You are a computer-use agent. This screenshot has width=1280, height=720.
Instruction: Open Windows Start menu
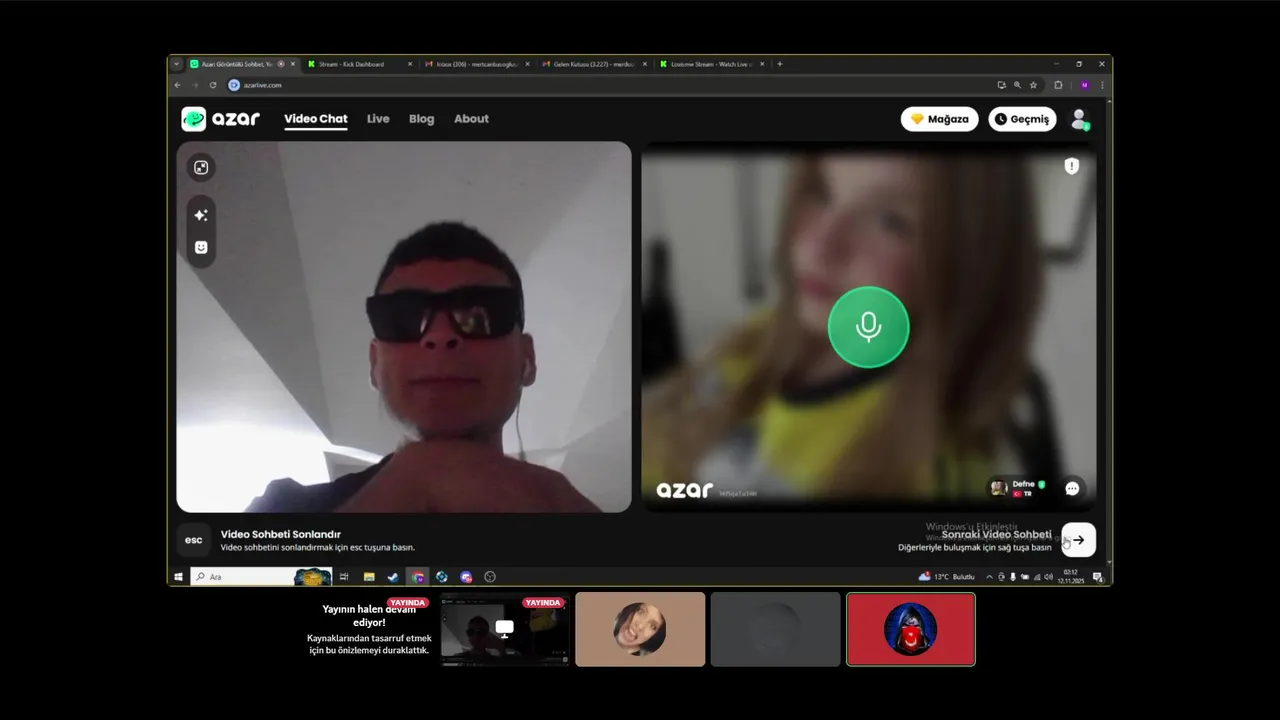click(x=179, y=577)
